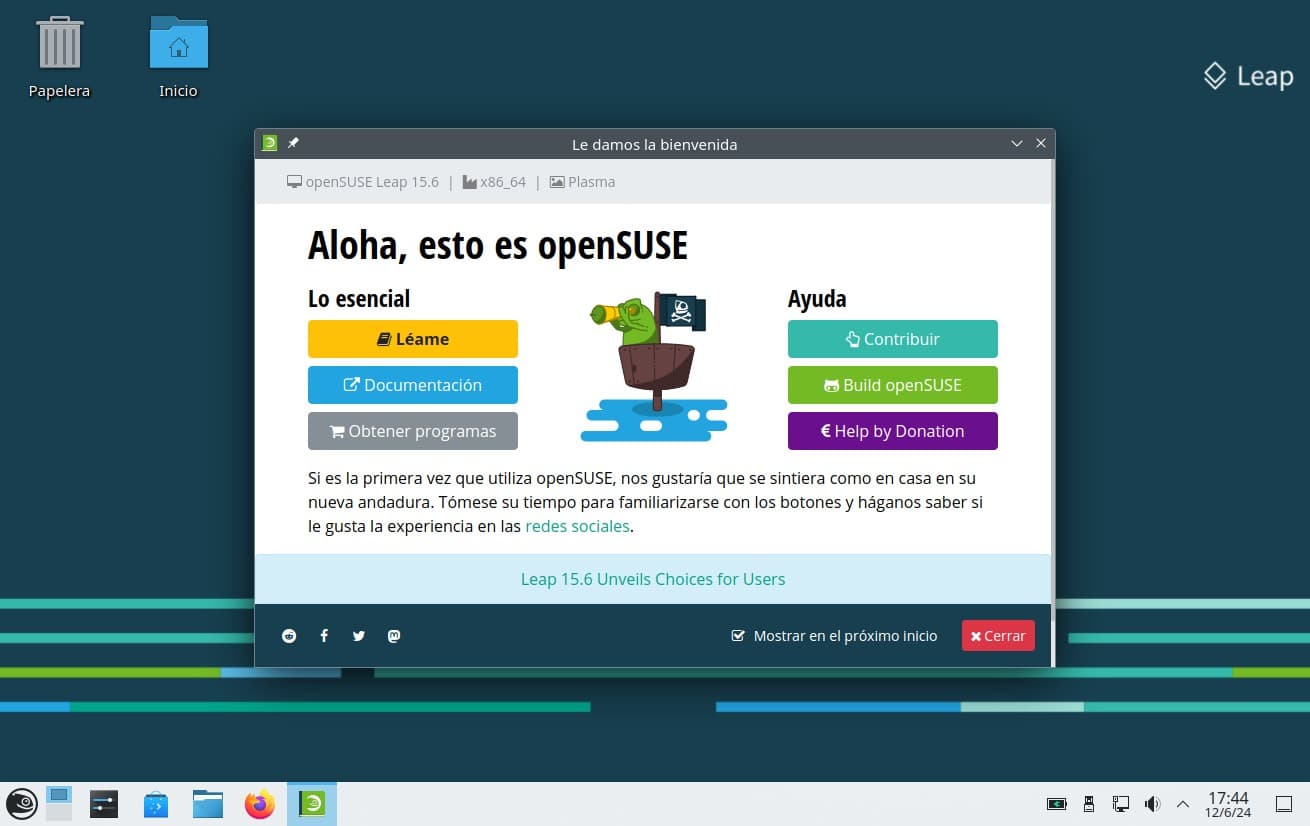The width and height of the screenshot is (1310, 826).
Task: Open the Facebook social icon
Action: tap(324, 636)
